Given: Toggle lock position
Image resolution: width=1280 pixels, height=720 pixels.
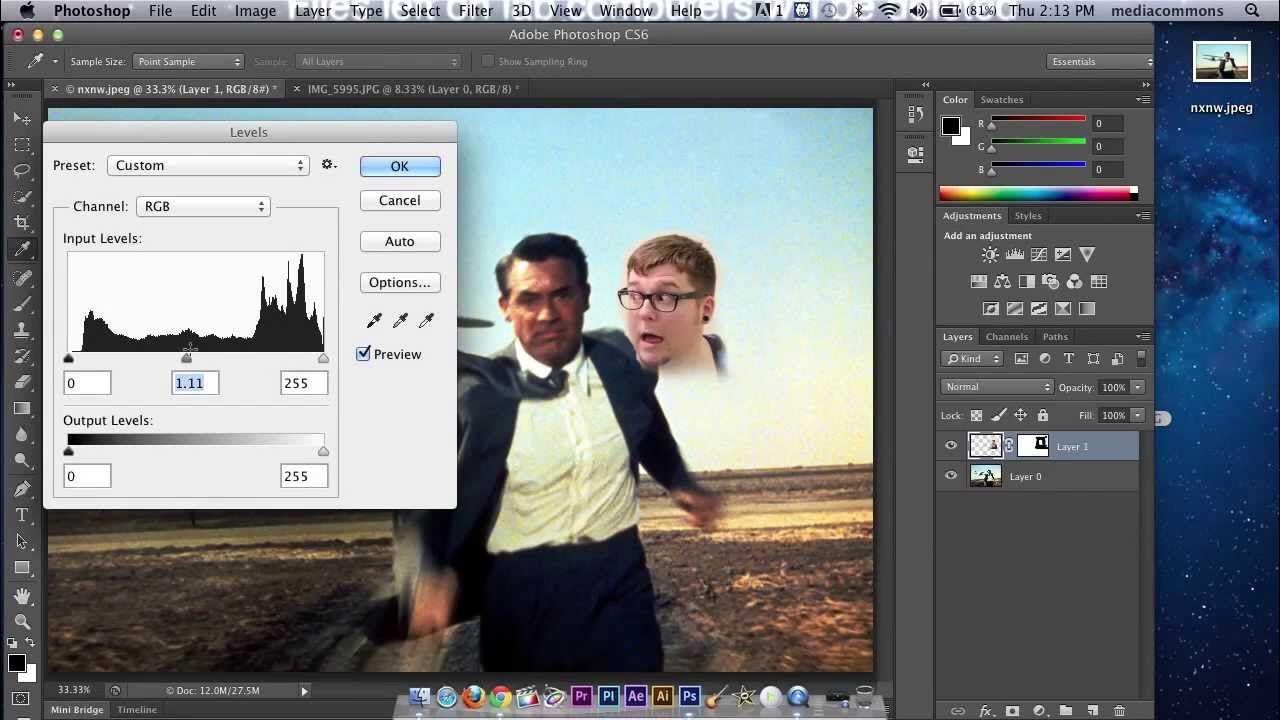Looking at the screenshot, I should click(x=1021, y=415).
